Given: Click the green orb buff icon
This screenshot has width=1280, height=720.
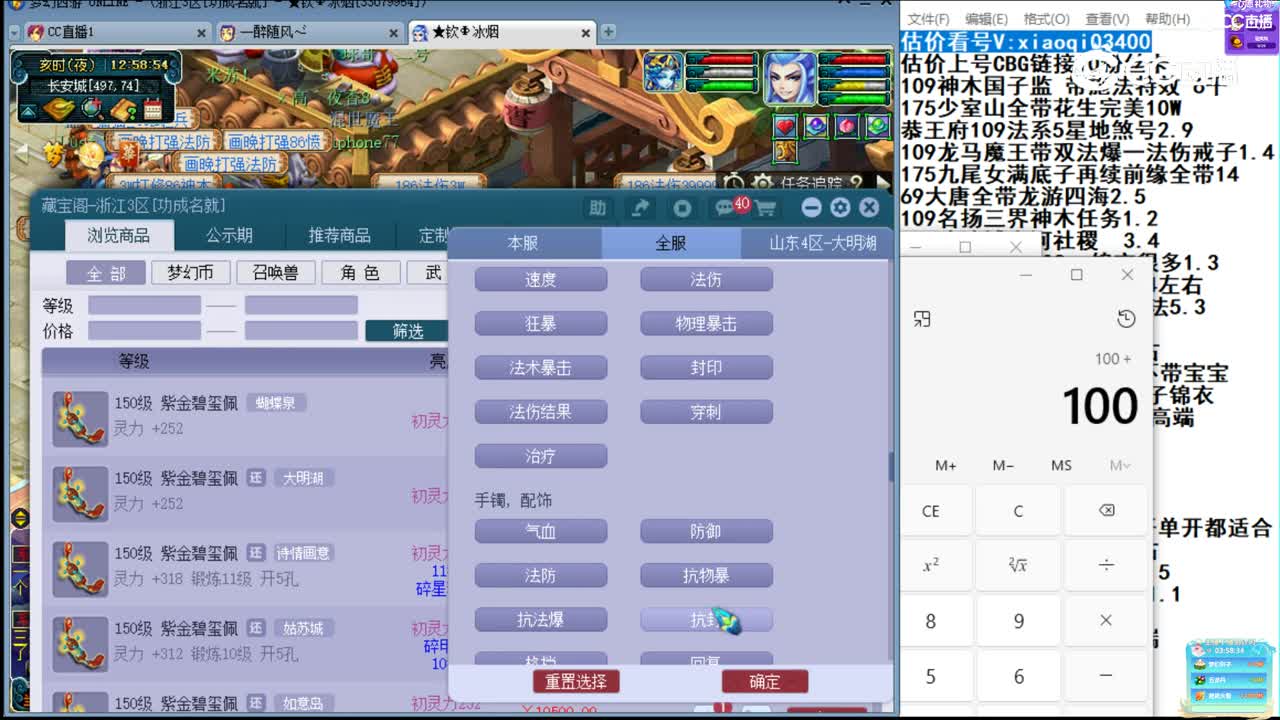Looking at the screenshot, I should 878,126.
